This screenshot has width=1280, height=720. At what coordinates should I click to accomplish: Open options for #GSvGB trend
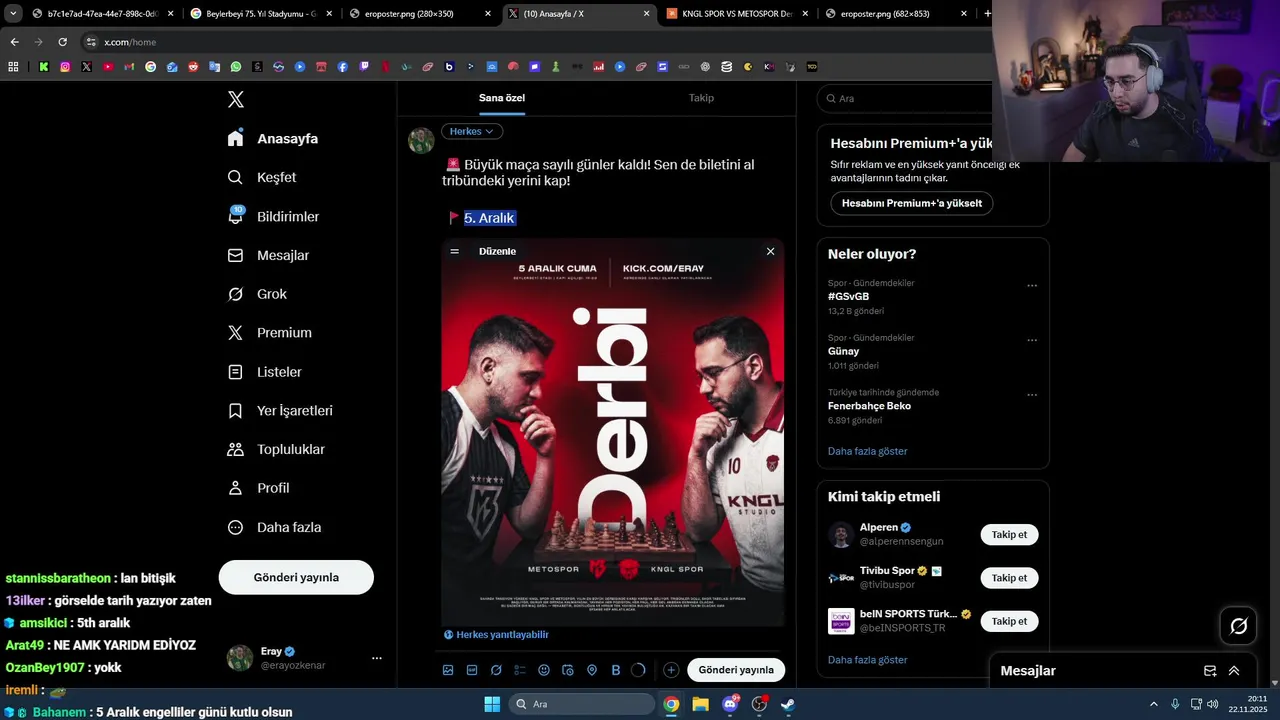coord(1032,286)
